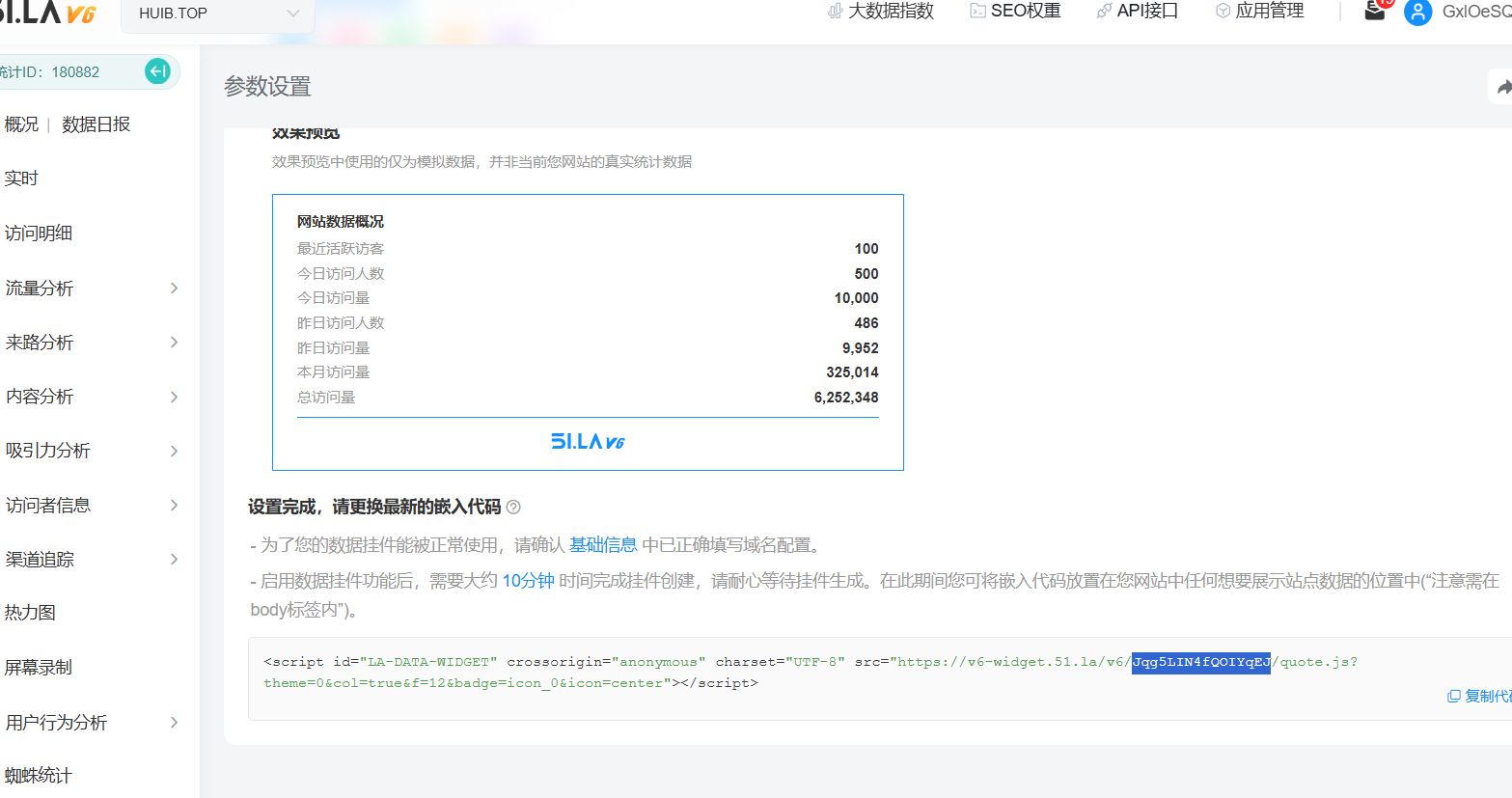Click the 51.LA V6 logo in preview widget

588,442
